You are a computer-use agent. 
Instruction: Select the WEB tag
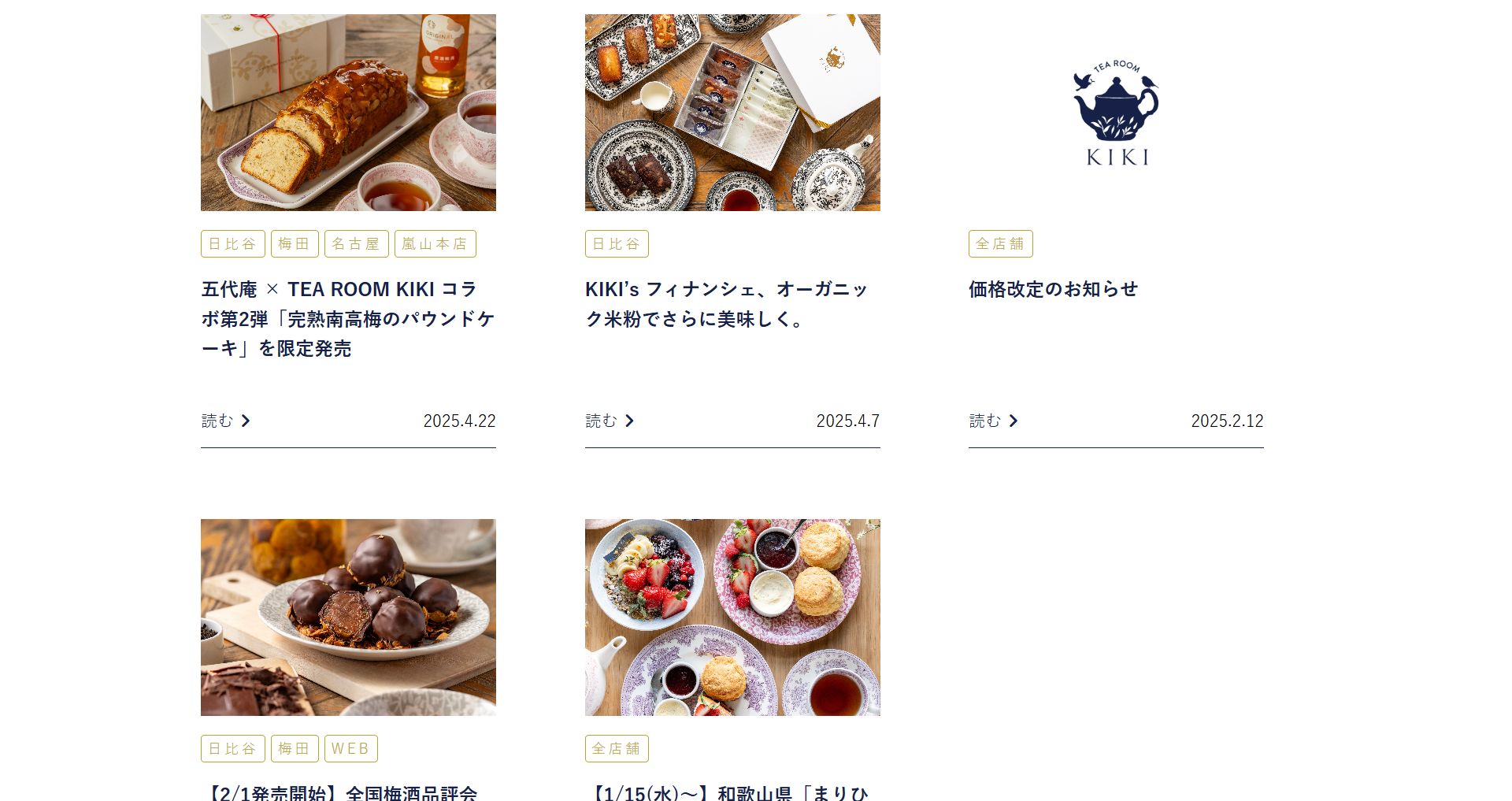coord(351,749)
